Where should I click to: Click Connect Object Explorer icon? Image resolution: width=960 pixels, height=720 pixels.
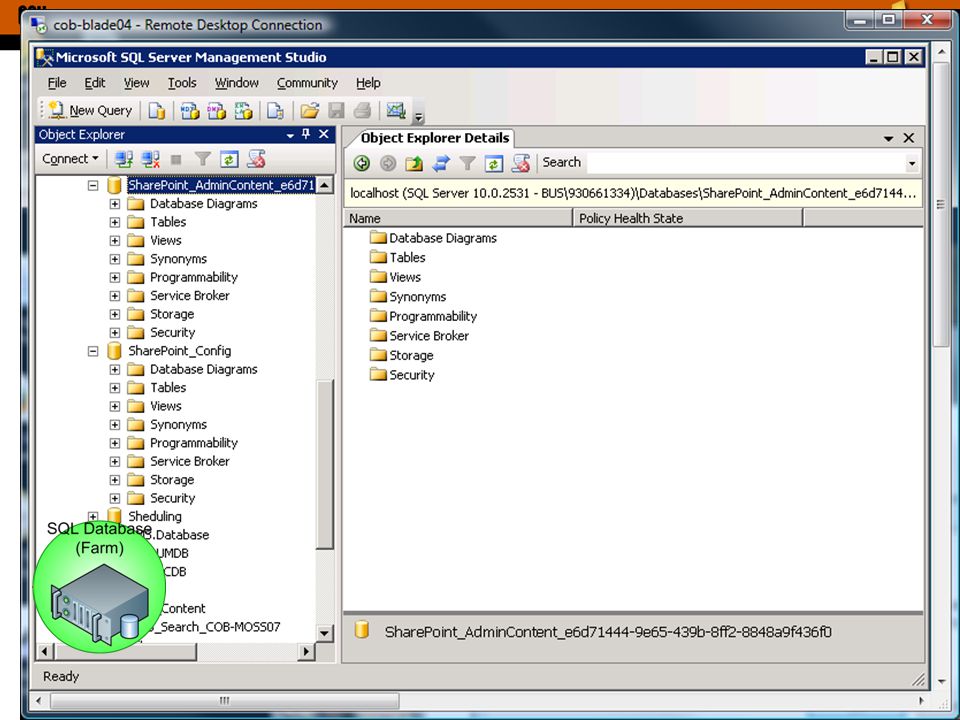[124, 160]
